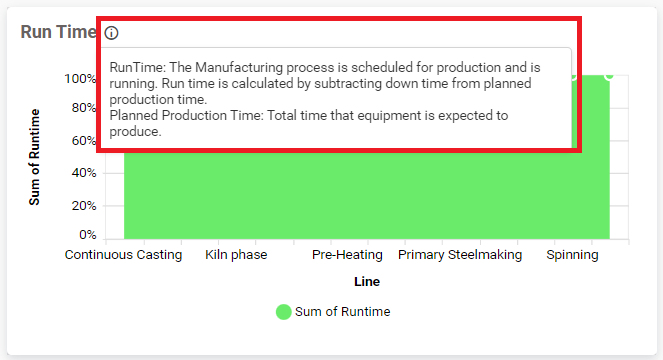Viewport: 663px width, 360px height.
Task: Select the Pre-Heating axis label
Action: point(347,255)
